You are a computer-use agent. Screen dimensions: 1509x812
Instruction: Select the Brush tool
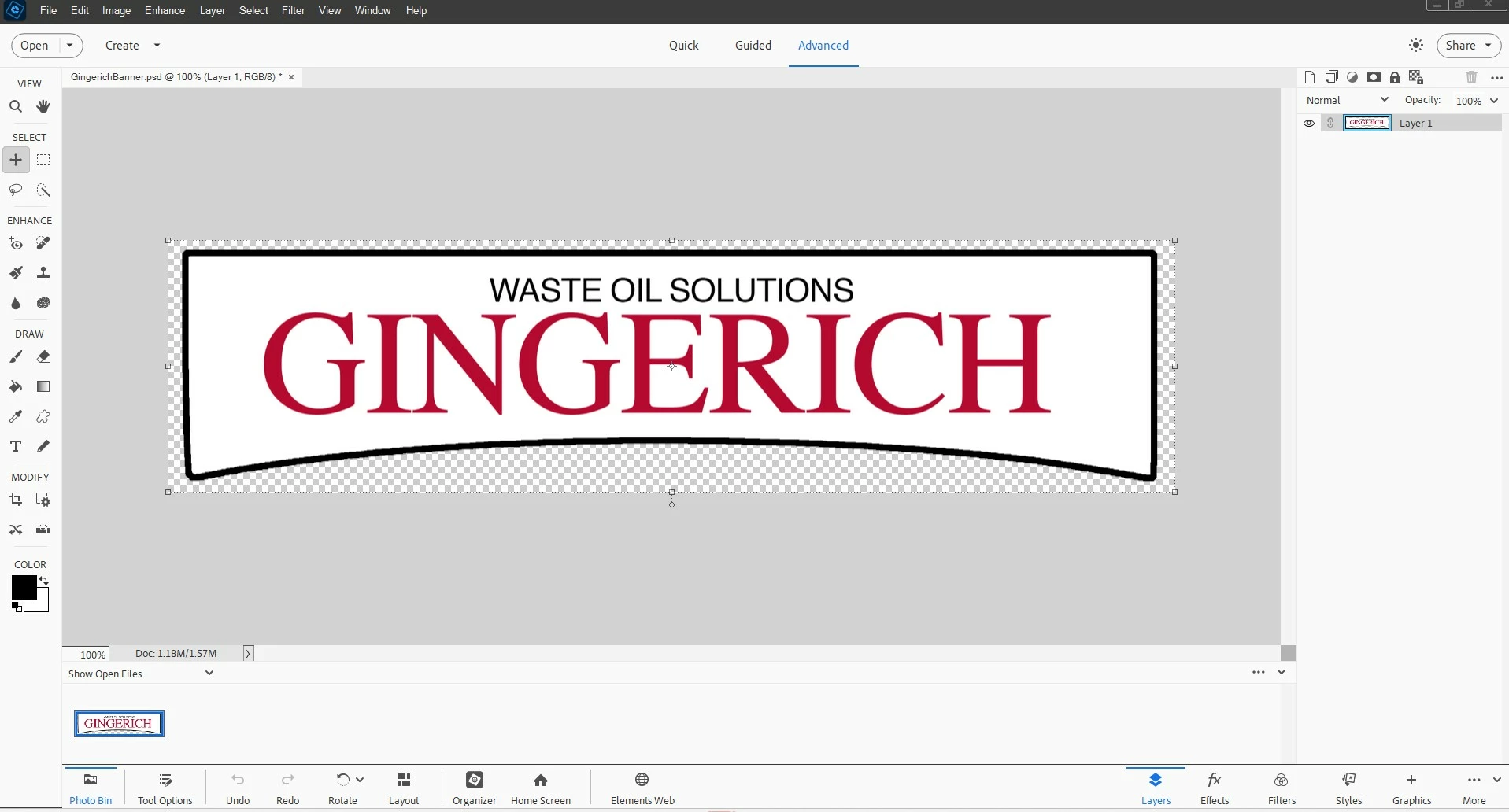click(x=16, y=356)
